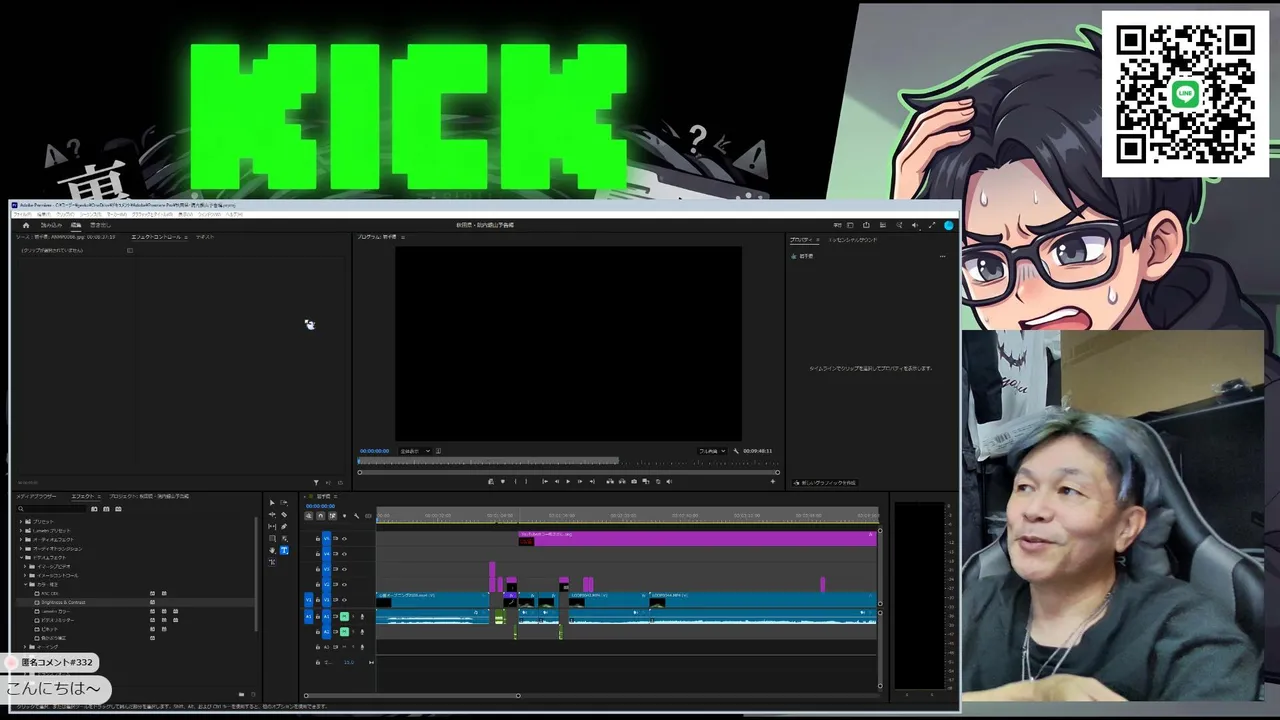Open the ファイル menu
Image resolution: width=1280 pixels, height=720 pixels.
[22, 214]
